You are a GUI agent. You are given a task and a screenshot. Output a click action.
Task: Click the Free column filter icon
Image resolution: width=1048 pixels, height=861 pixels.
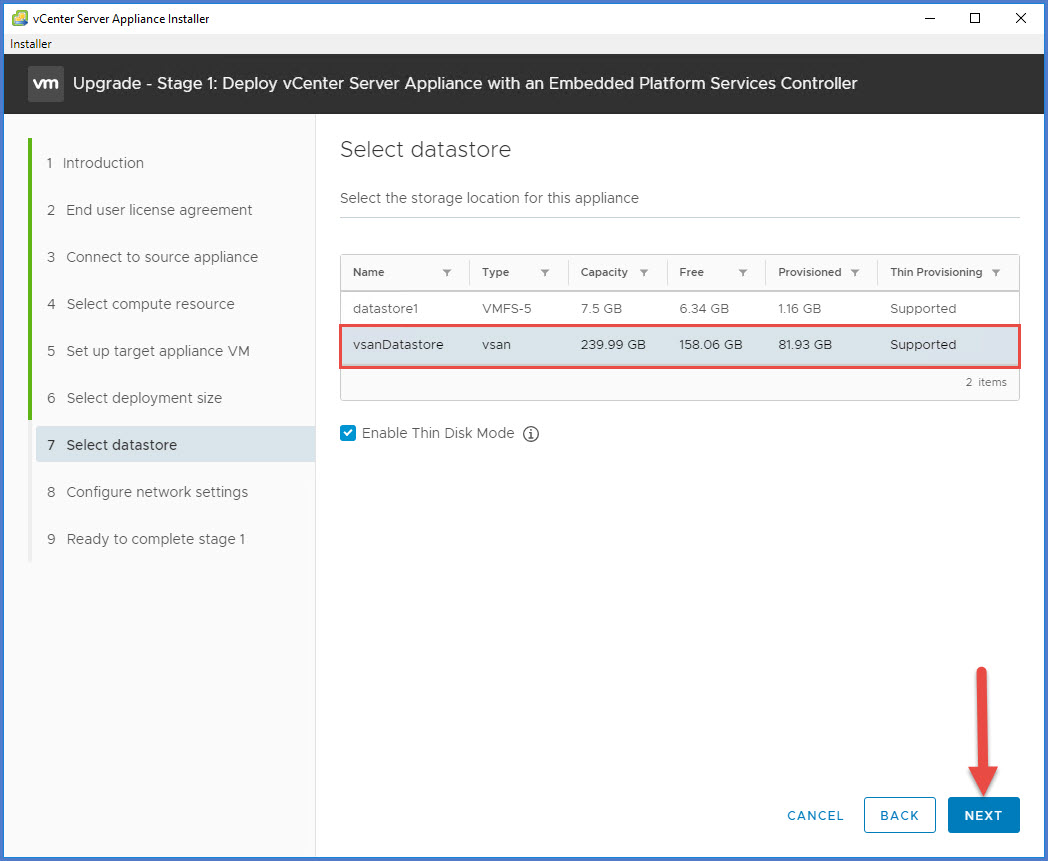tap(743, 273)
